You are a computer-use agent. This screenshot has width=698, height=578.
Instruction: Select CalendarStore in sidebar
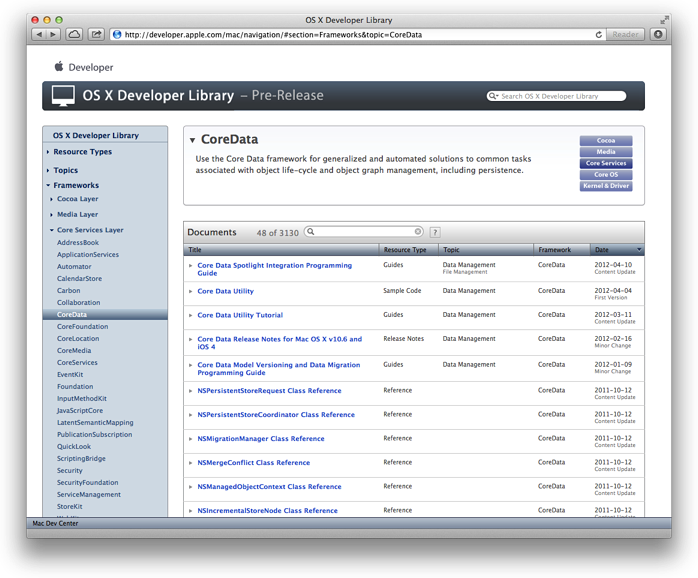79,279
